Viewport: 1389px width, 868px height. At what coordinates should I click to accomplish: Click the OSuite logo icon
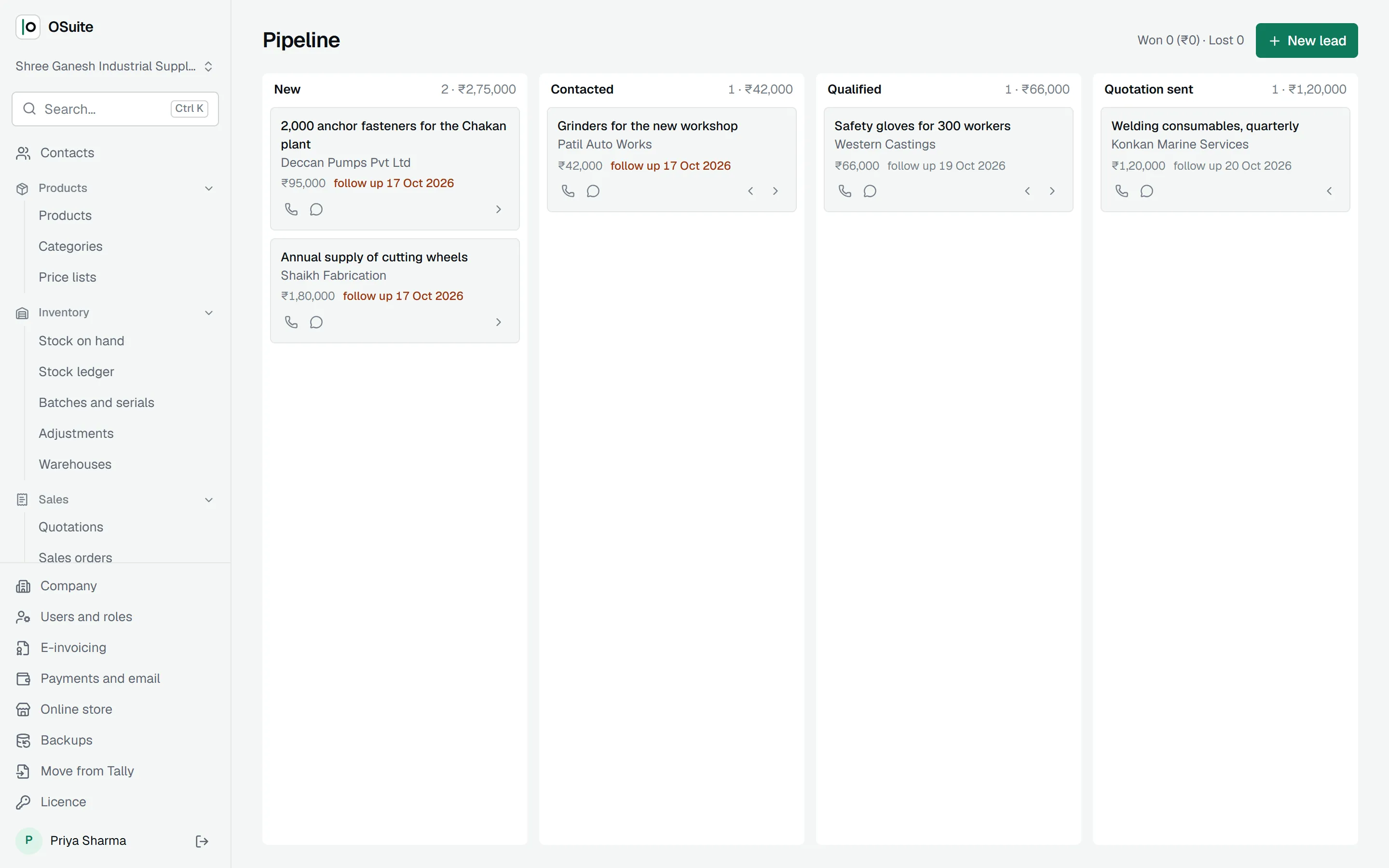pos(28,27)
